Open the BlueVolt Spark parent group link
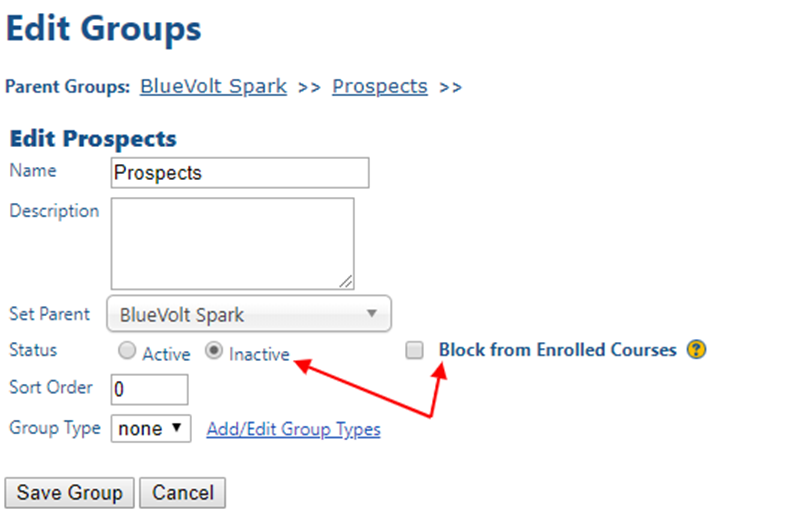This screenshot has width=805, height=519. pos(213,86)
